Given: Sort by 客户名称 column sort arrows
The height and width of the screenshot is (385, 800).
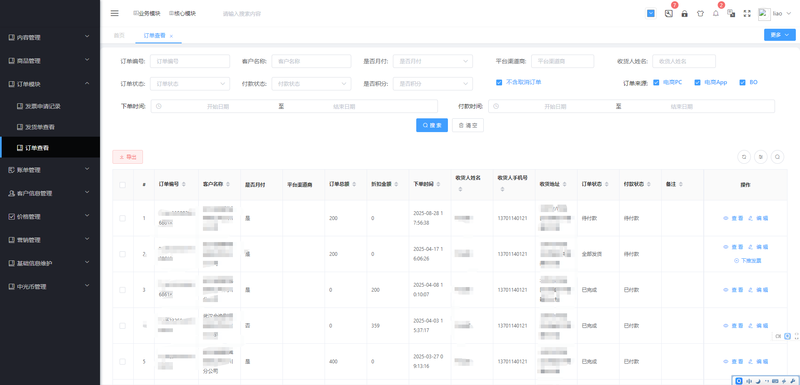Looking at the screenshot, I should (x=228, y=184).
